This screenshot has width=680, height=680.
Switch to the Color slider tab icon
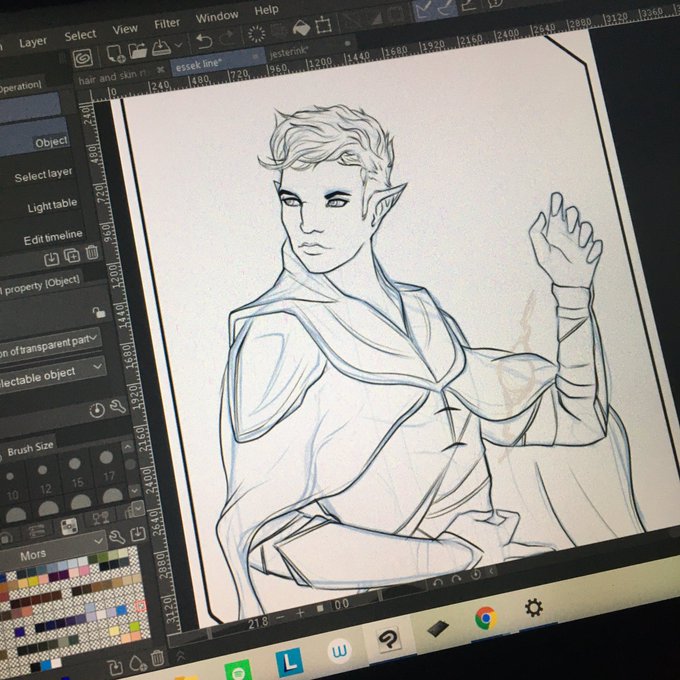coord(36,531)
